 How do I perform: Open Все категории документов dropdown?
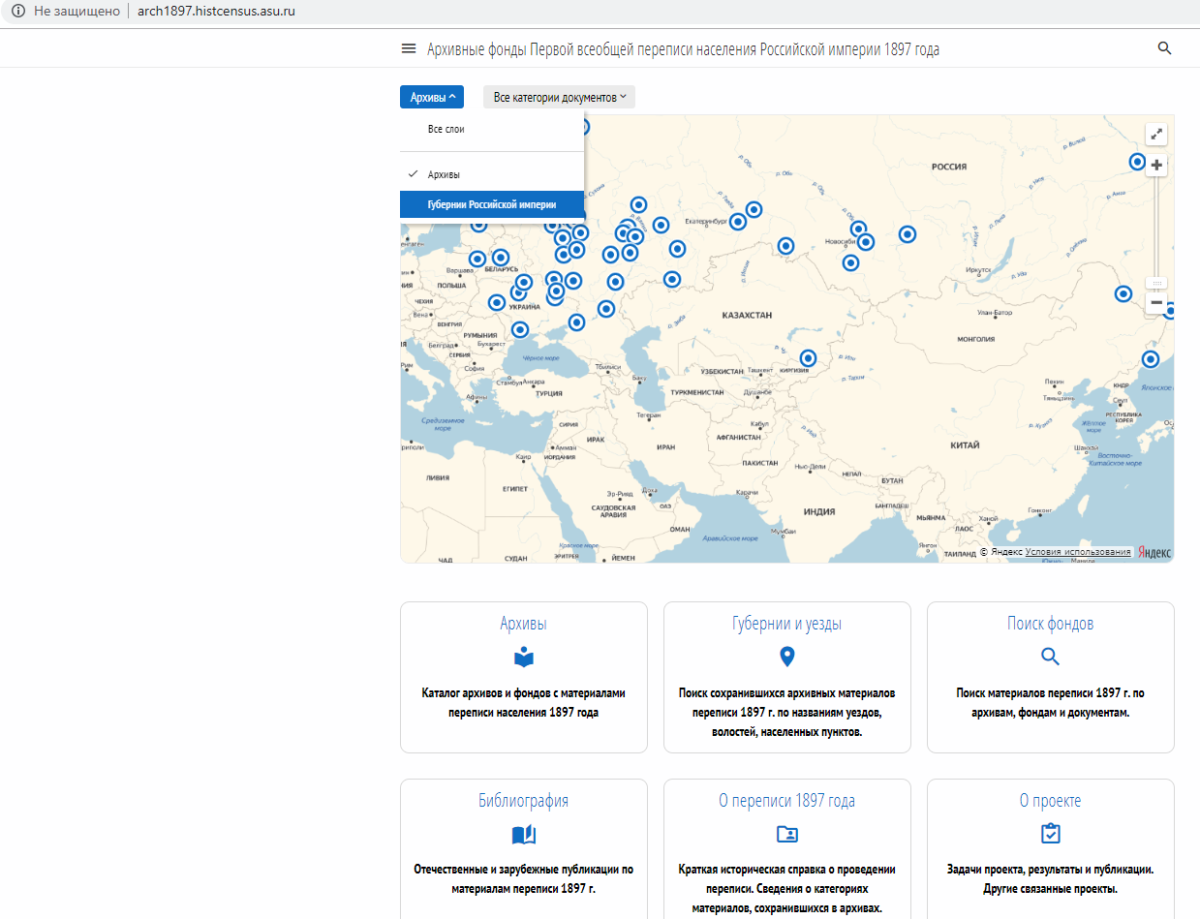pos(559,97)
